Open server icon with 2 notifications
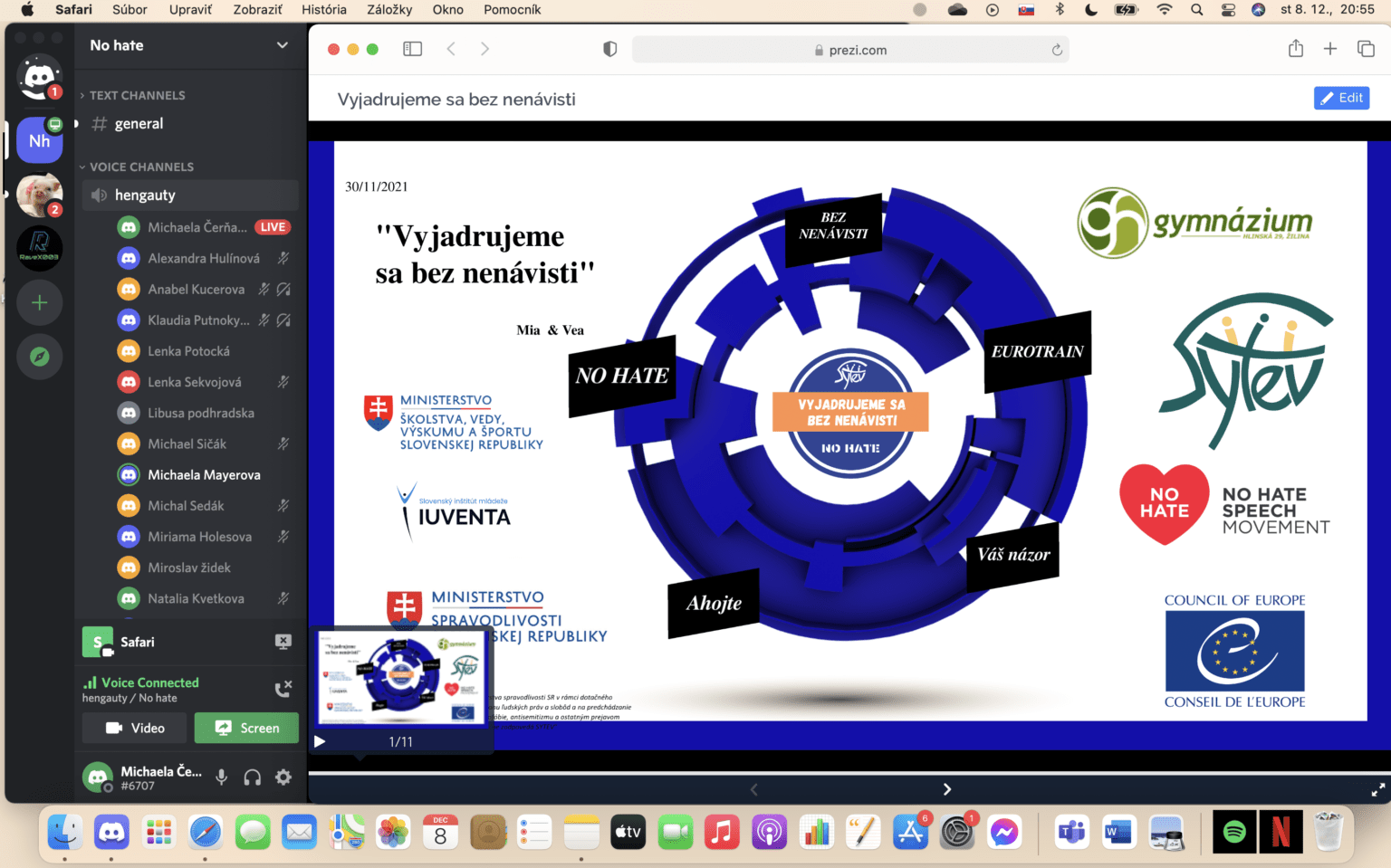Viewport: 1391px width, 868px height. click(39, 195)
